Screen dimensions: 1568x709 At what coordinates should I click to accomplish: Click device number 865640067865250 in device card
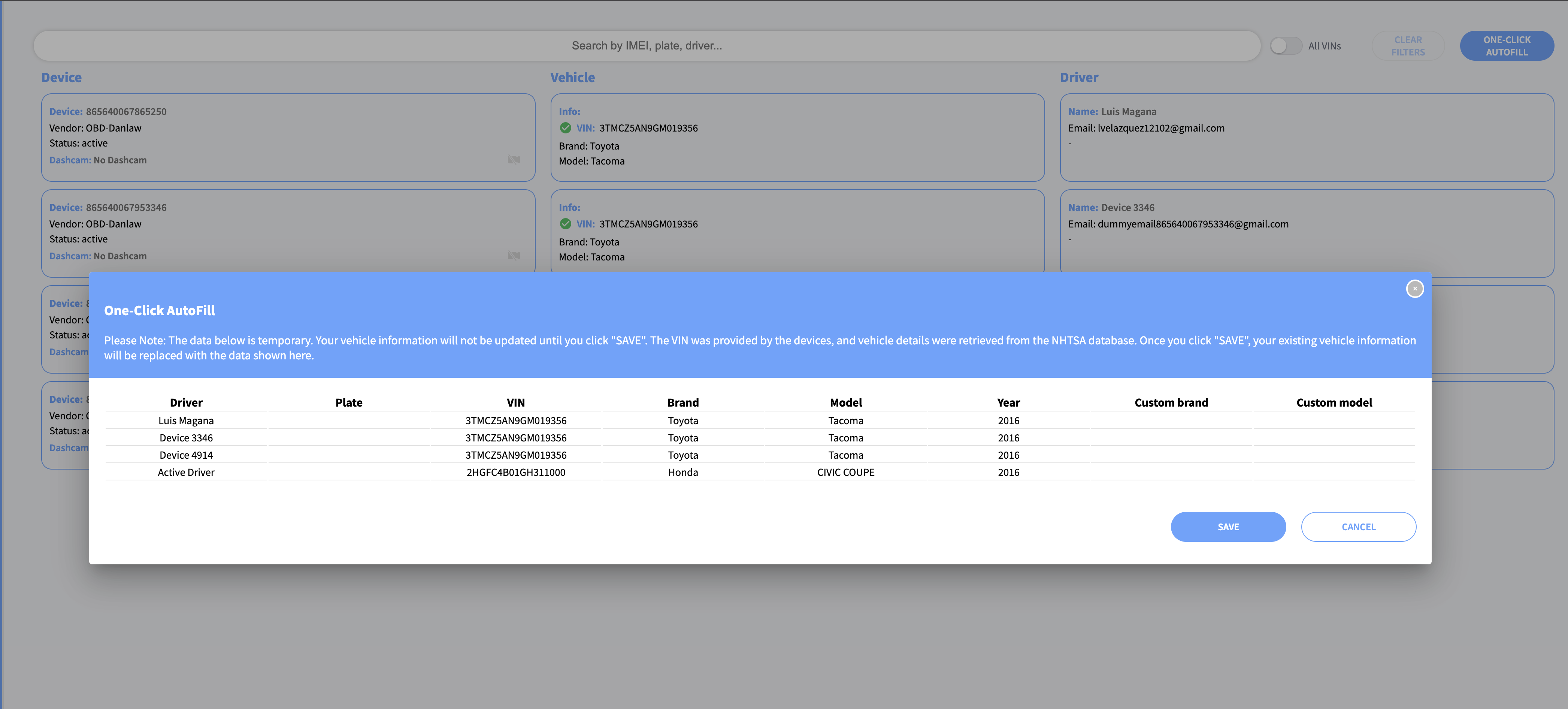(x=126, y=111)
